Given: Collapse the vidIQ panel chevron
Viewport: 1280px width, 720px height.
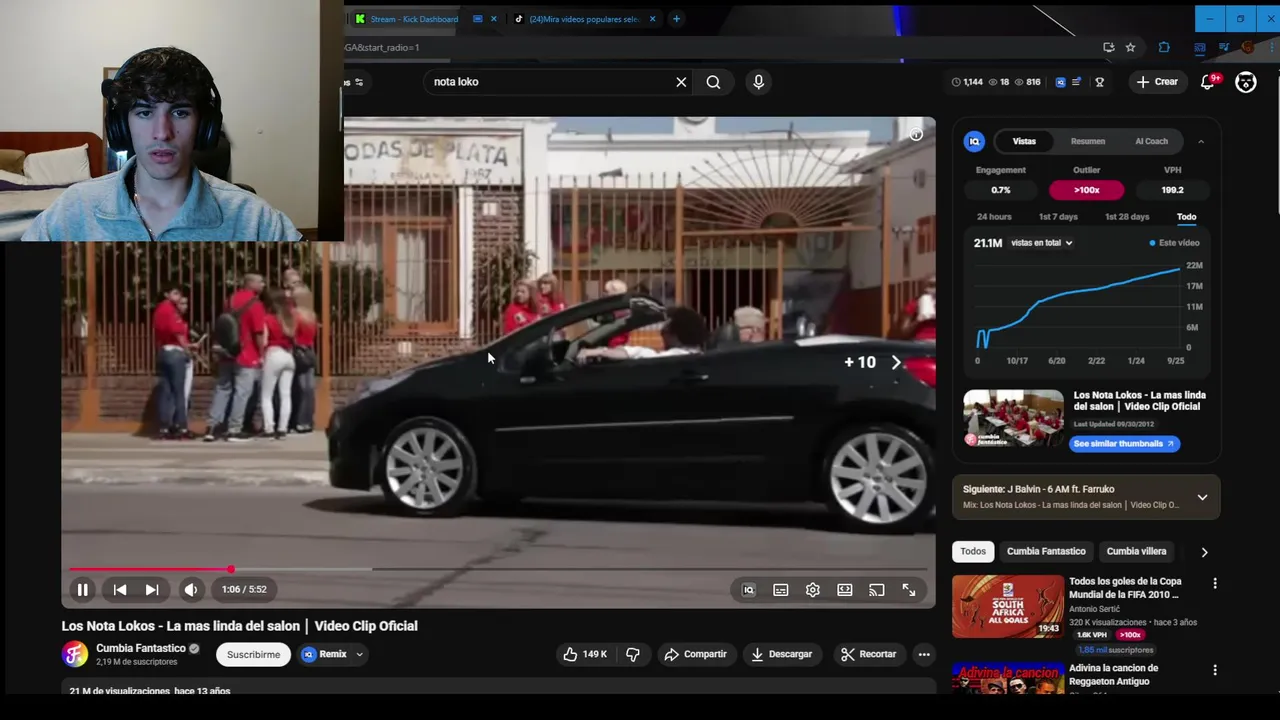Looking at the screenshot, I should coord(1201,141).
